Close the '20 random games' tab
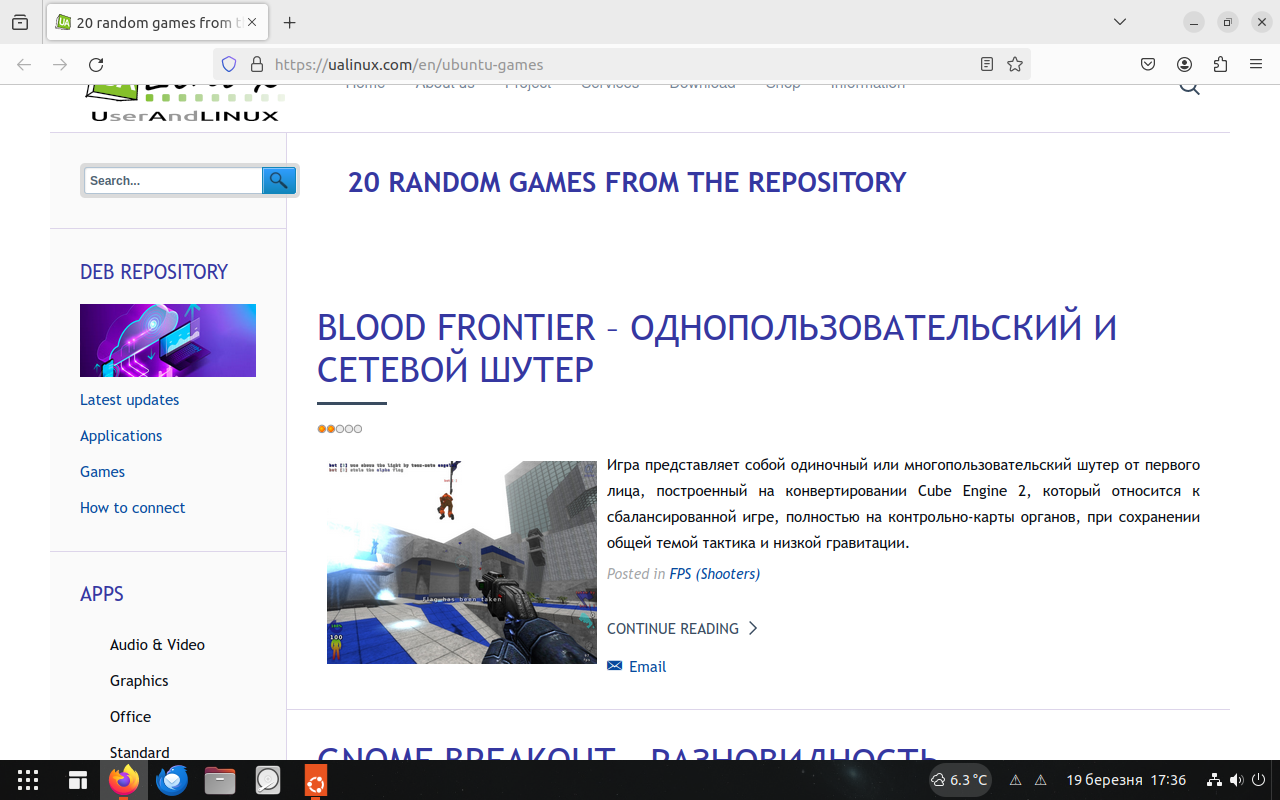Viewport: 1280px width, 800px height. (x=251, y=22)
